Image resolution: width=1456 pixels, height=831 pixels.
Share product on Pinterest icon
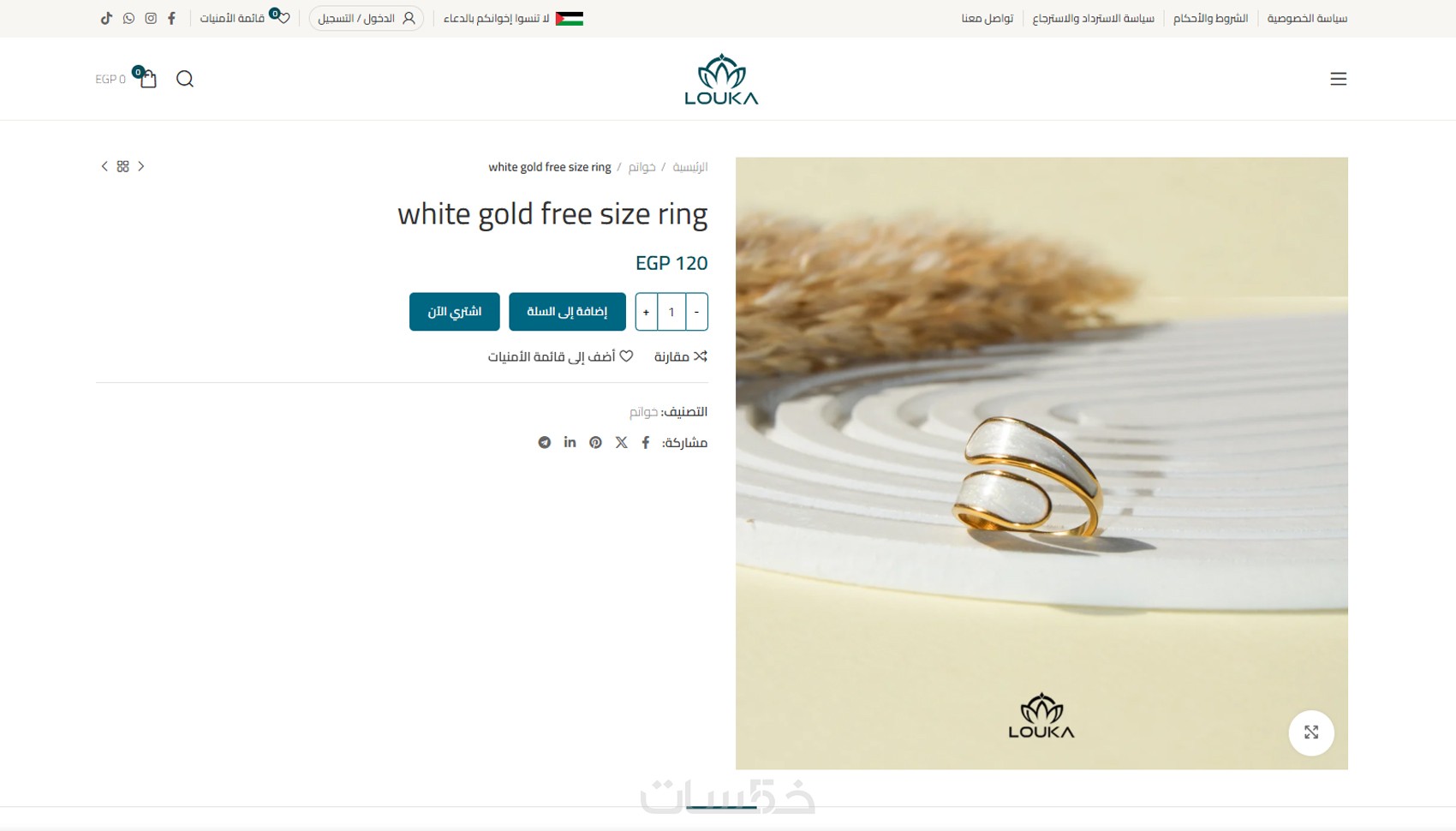595,442
